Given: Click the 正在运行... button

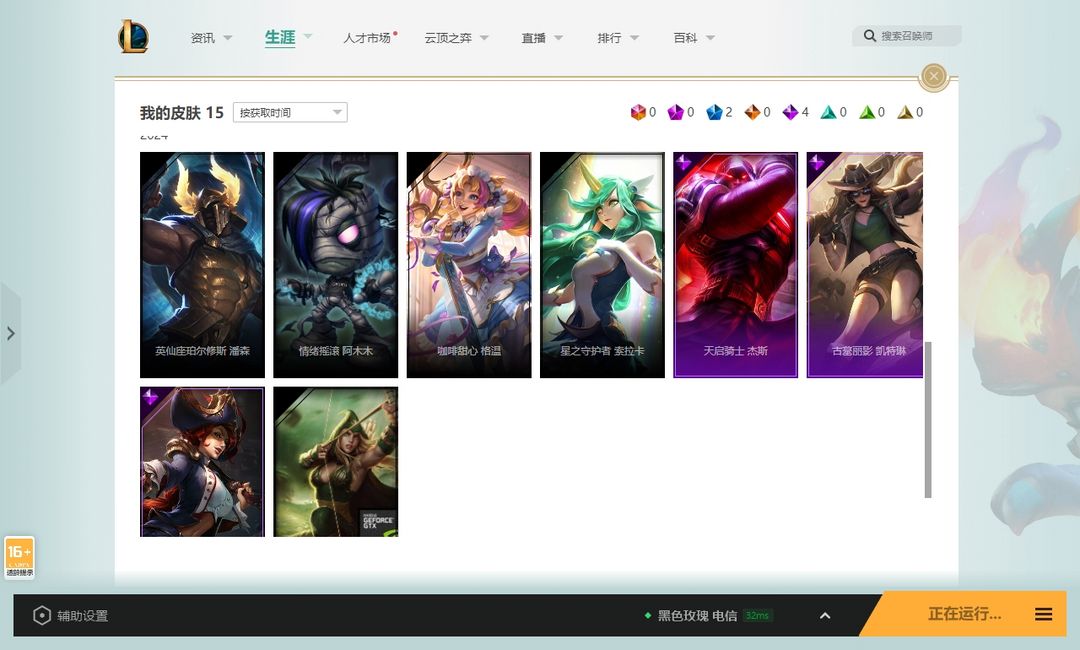Looking at the screenshot, I should click(x=964, y=614).
